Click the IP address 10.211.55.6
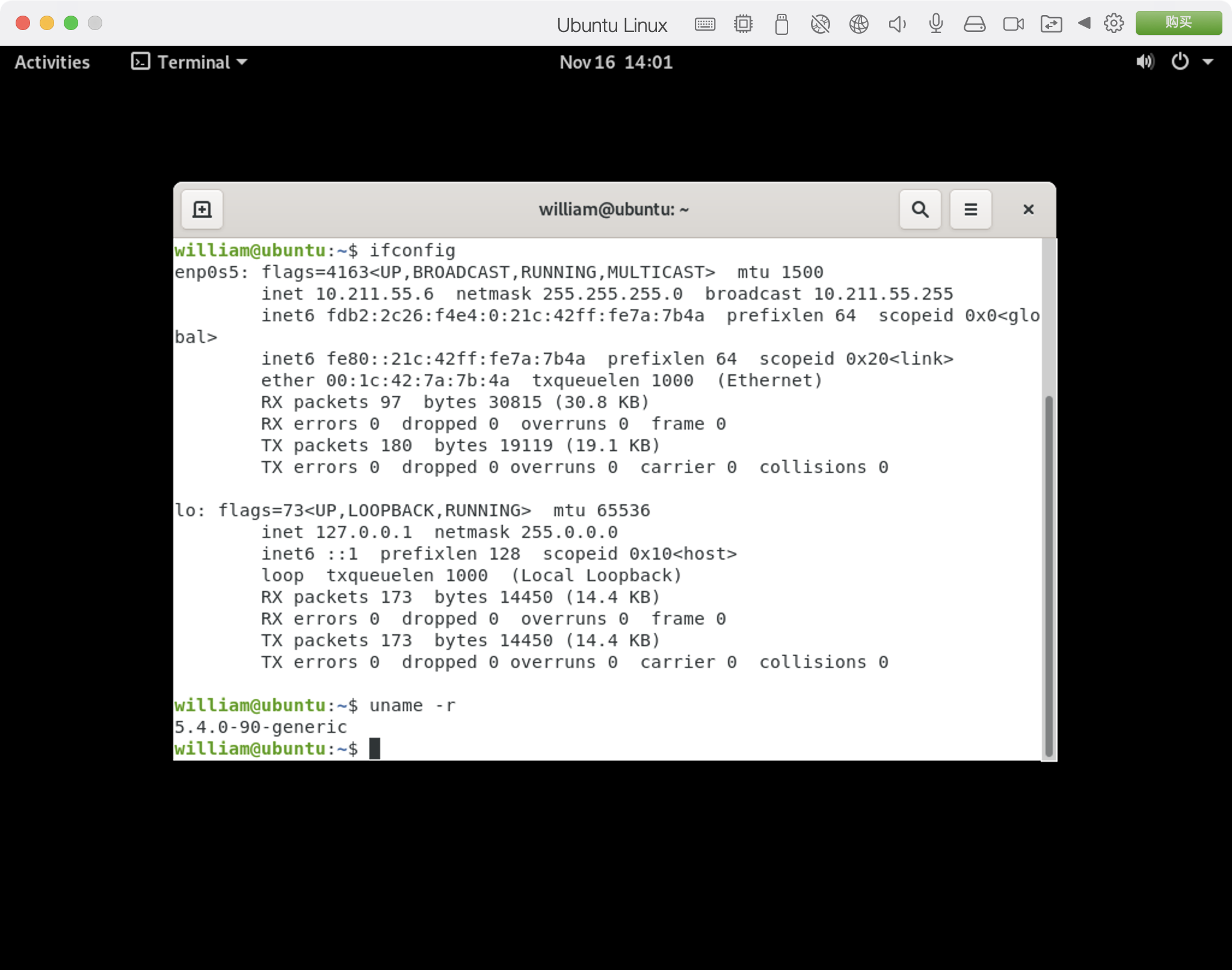This screenshot has width=1232, height=970. tap(374, 294)
